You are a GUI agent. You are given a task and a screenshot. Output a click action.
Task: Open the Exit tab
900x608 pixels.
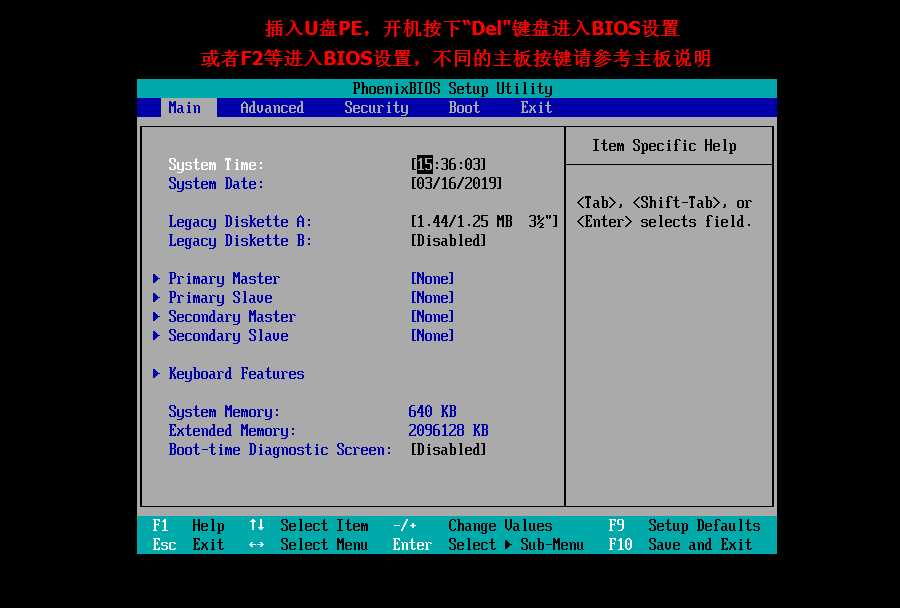pyautogui.click(x=536, y=107)
